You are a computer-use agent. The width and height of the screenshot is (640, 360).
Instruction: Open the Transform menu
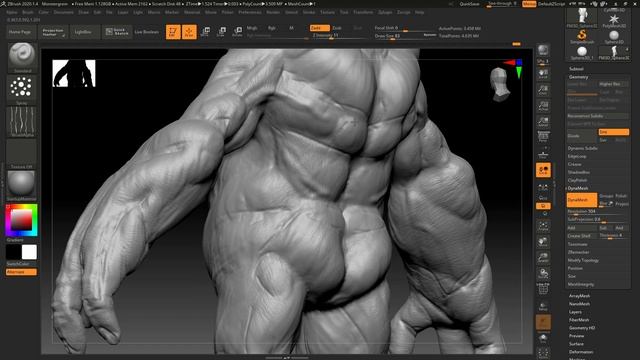pyautogui.click(x=363, y=12)
